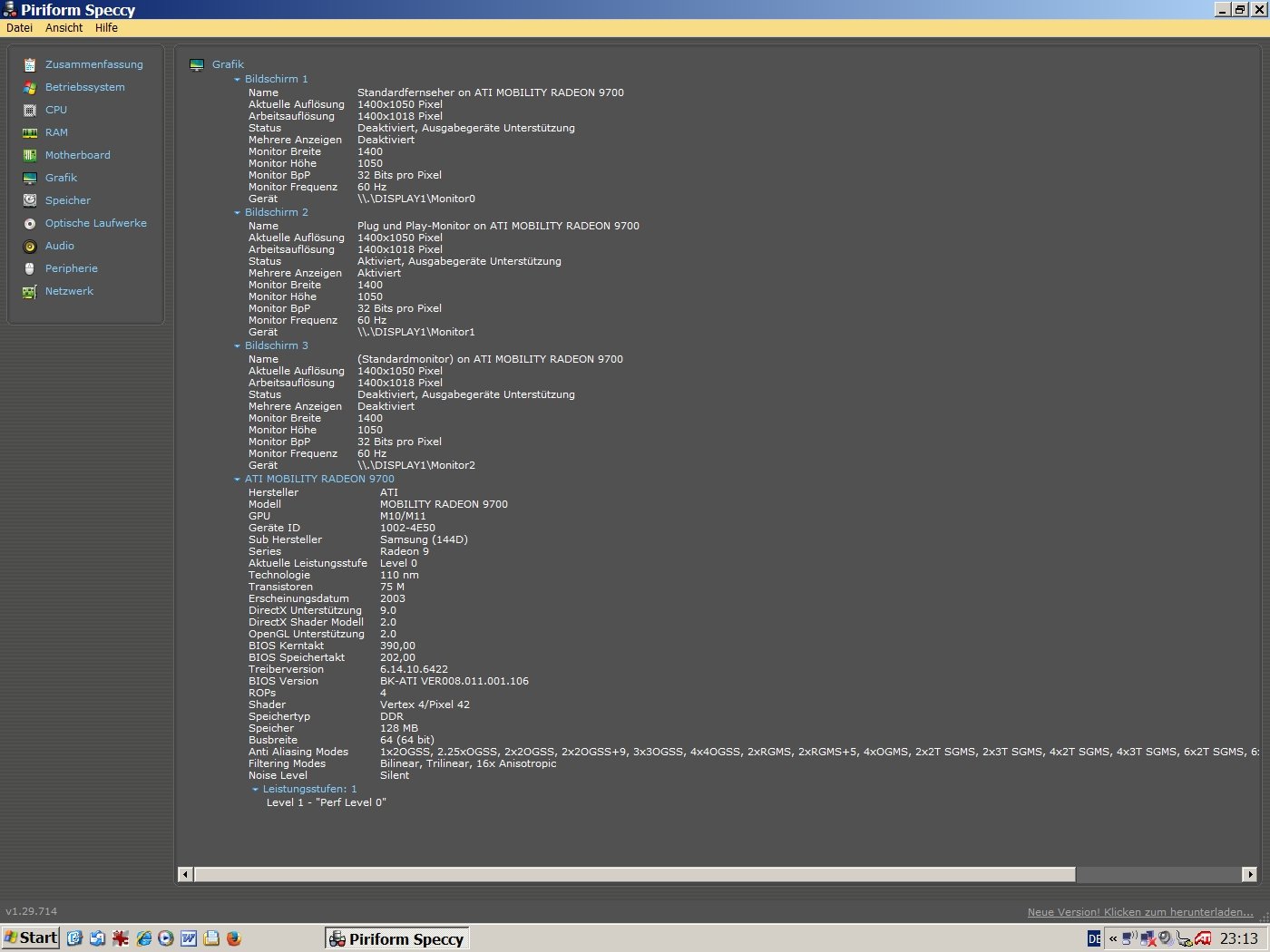Image resolution: width=1270 pixels, height=952 pixels.
Task: View the Motherboard details
Action: coord(78,156)
